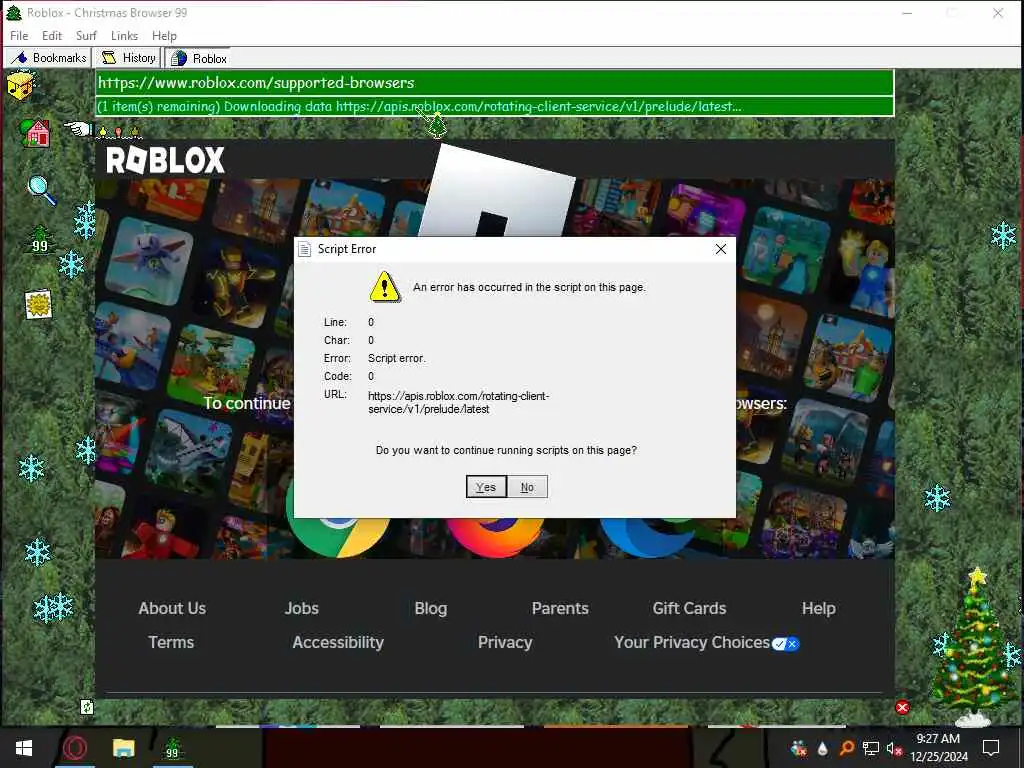Open File Explorer from the taskbar
The image size is (1024, 768).
pyautogui.click(x=123, y=748)
